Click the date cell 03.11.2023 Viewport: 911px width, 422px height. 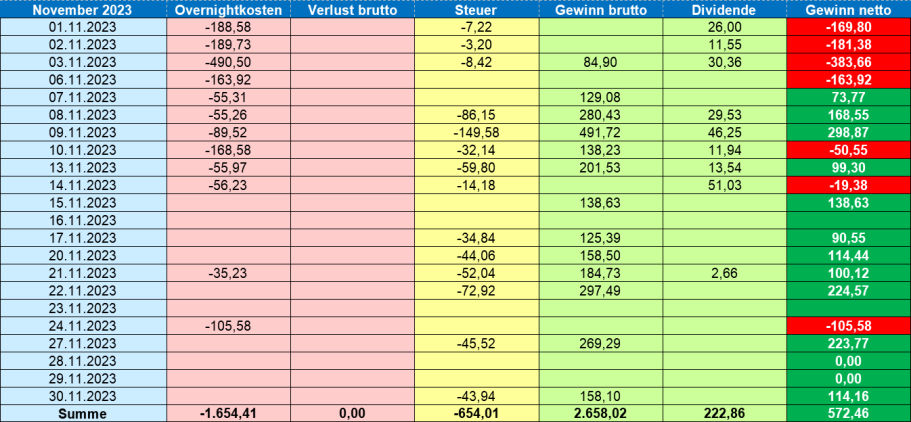84,62
